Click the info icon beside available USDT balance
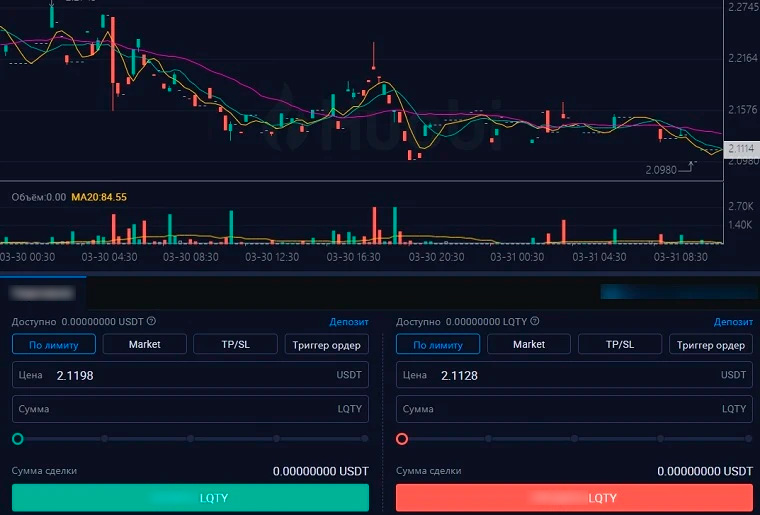760x515 pixels. (152, 322)
